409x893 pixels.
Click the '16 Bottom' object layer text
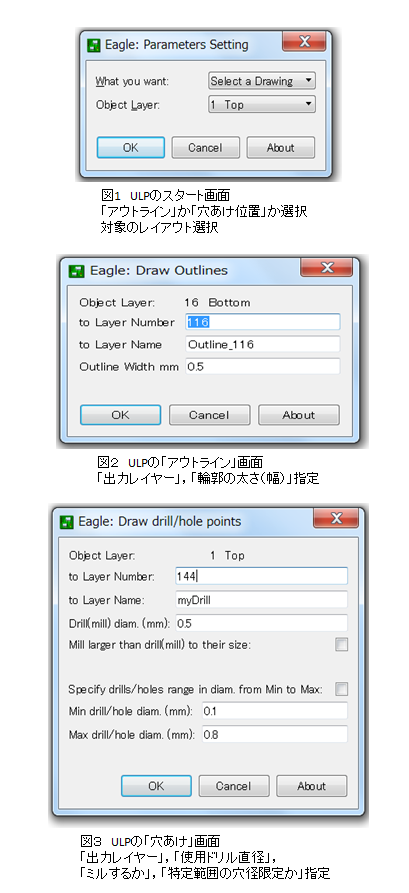pos(217,302)
